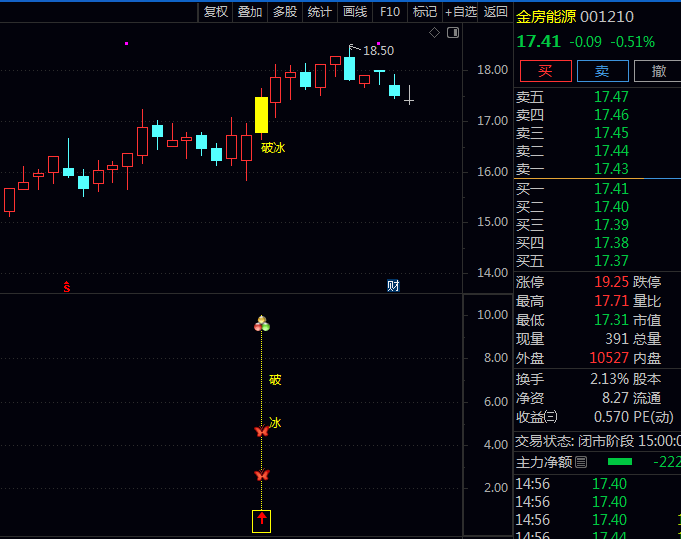Click the 交易状态 闭市阶段 status line
Viewport: 681px width, 539px height.
[x=598, y=442]
